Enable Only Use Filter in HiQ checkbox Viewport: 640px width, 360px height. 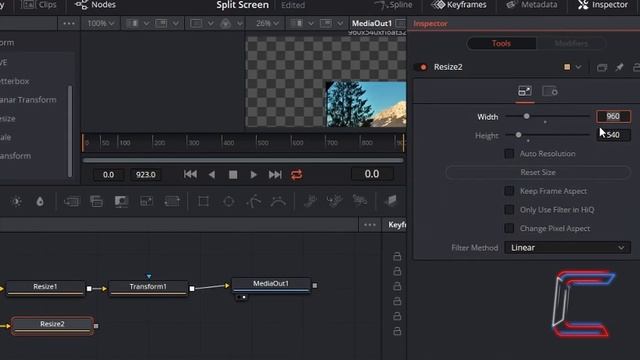[x=509, y=210]
